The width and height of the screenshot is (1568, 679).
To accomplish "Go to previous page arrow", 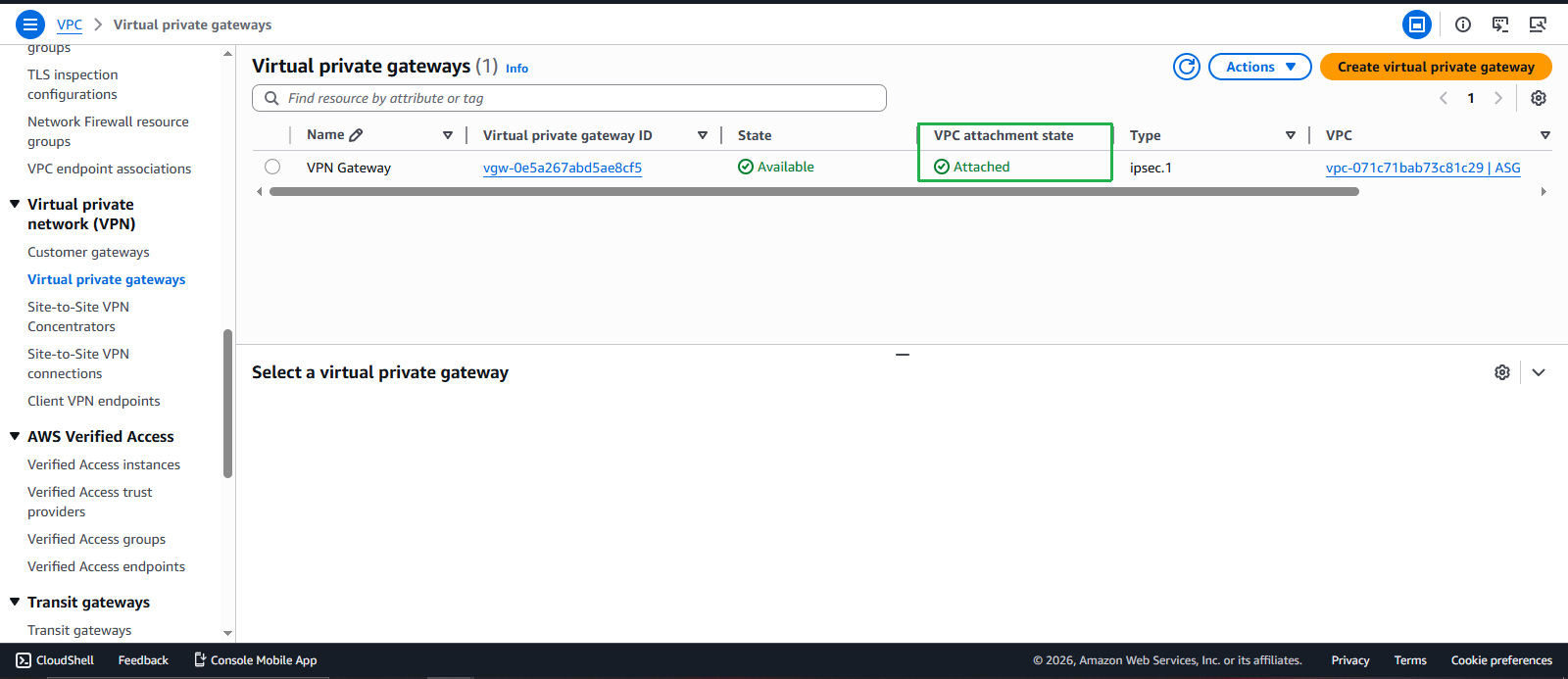I will pyautogui.click(x=1444, y=98).
